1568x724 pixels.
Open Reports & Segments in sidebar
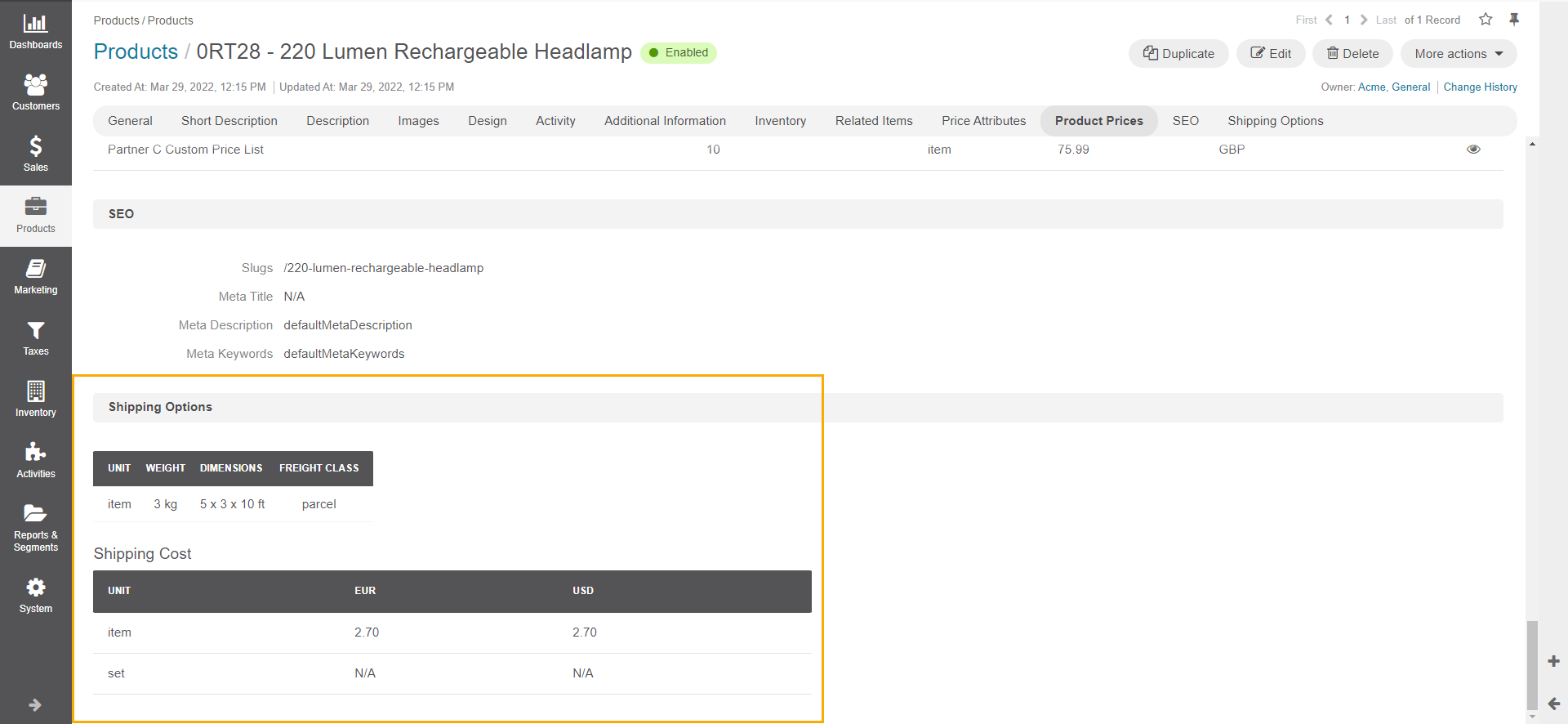pos(36,528)
